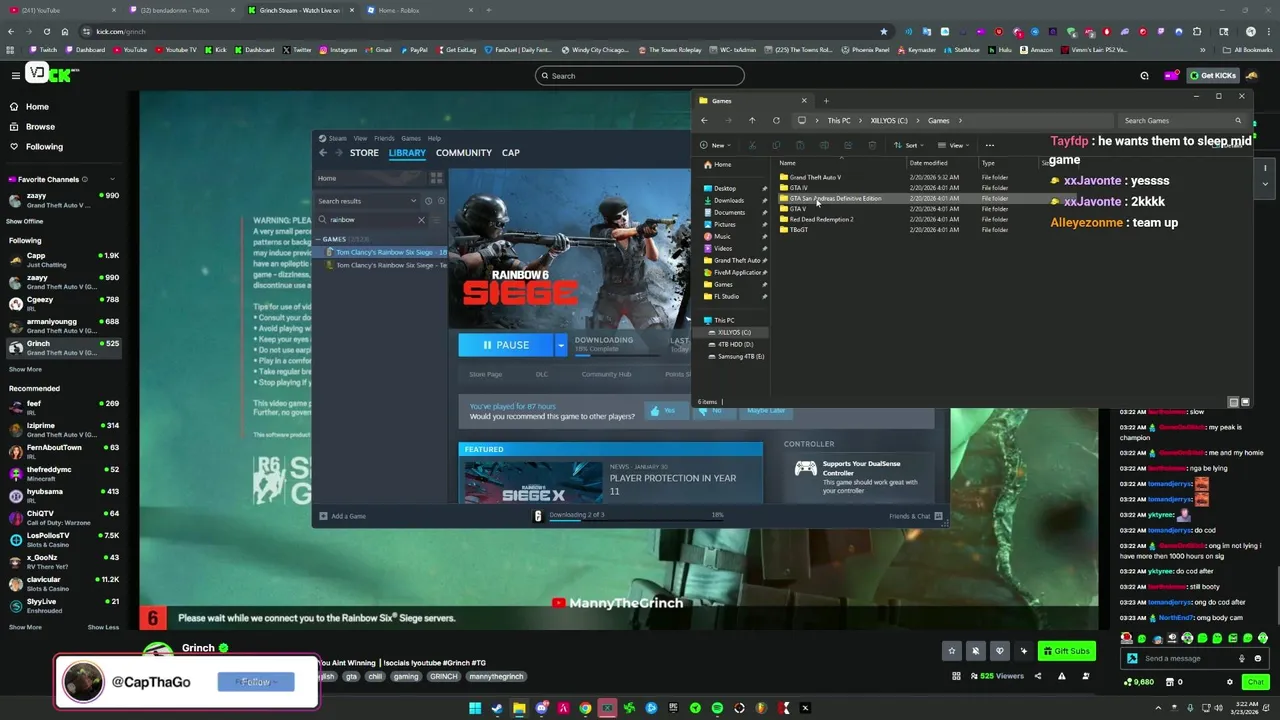Image resolution: width=1280 pixels, height=720 pixels.
Task: Open Steam from the taskbar
Action: (497, 708)
